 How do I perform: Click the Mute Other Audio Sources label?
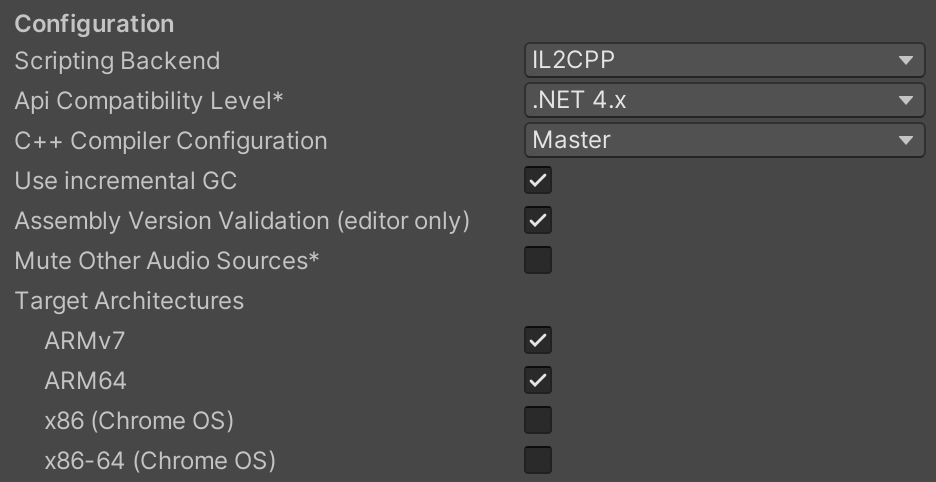tap(167, 261)
